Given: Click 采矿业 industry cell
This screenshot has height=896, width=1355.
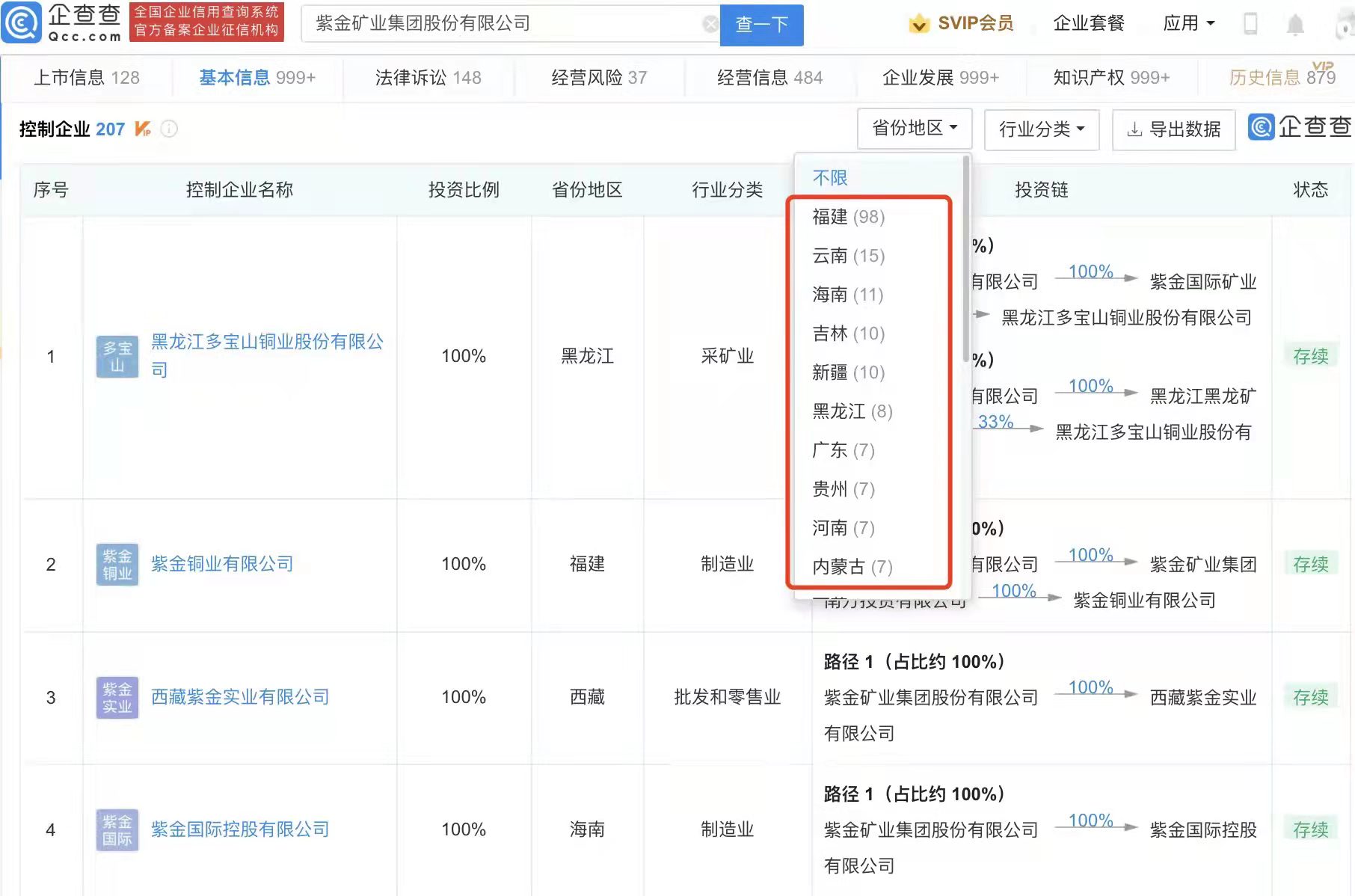Looking at the screenshot, I should tap(728, 356).
